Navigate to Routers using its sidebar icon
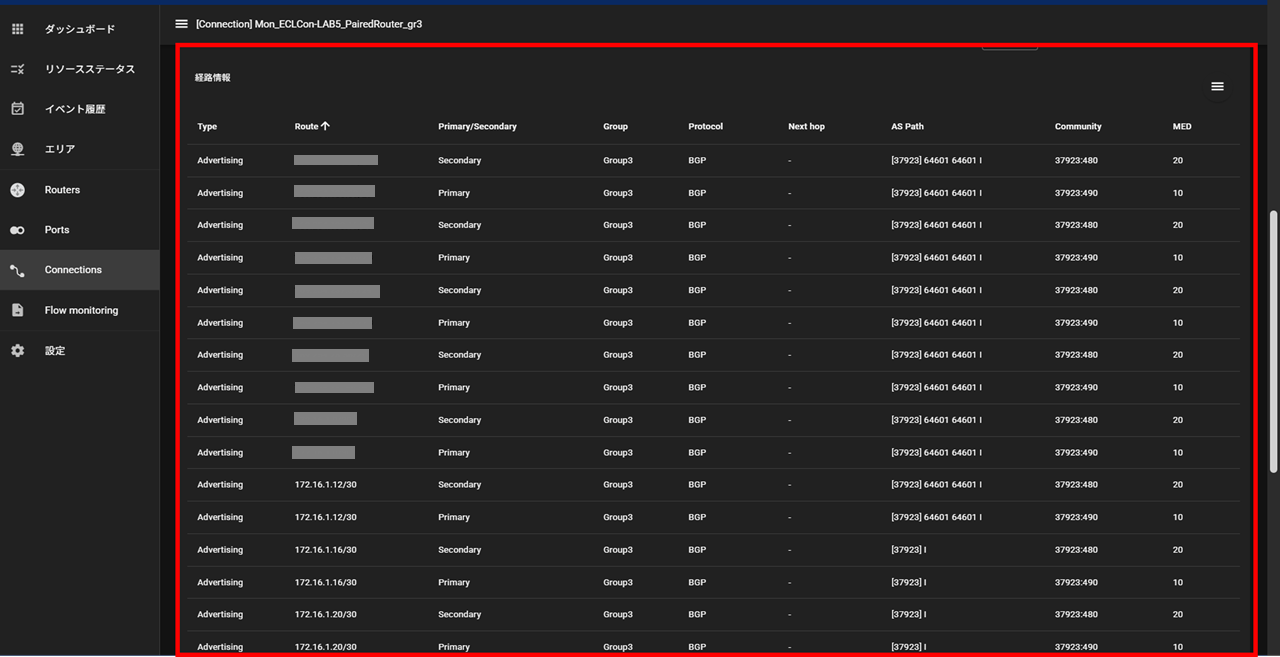 click(x=16, y=189)
